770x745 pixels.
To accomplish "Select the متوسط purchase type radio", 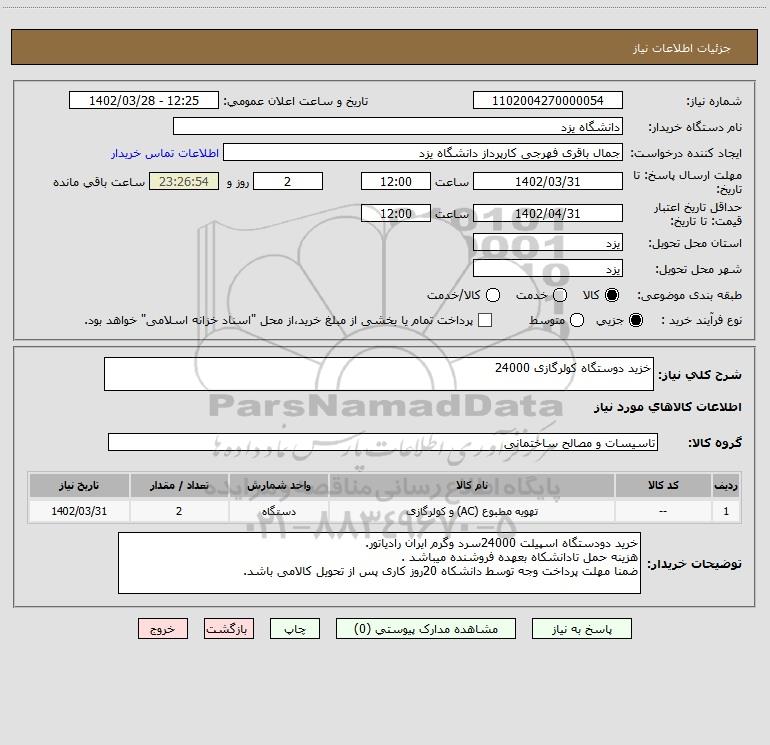I will coord(577,320).
